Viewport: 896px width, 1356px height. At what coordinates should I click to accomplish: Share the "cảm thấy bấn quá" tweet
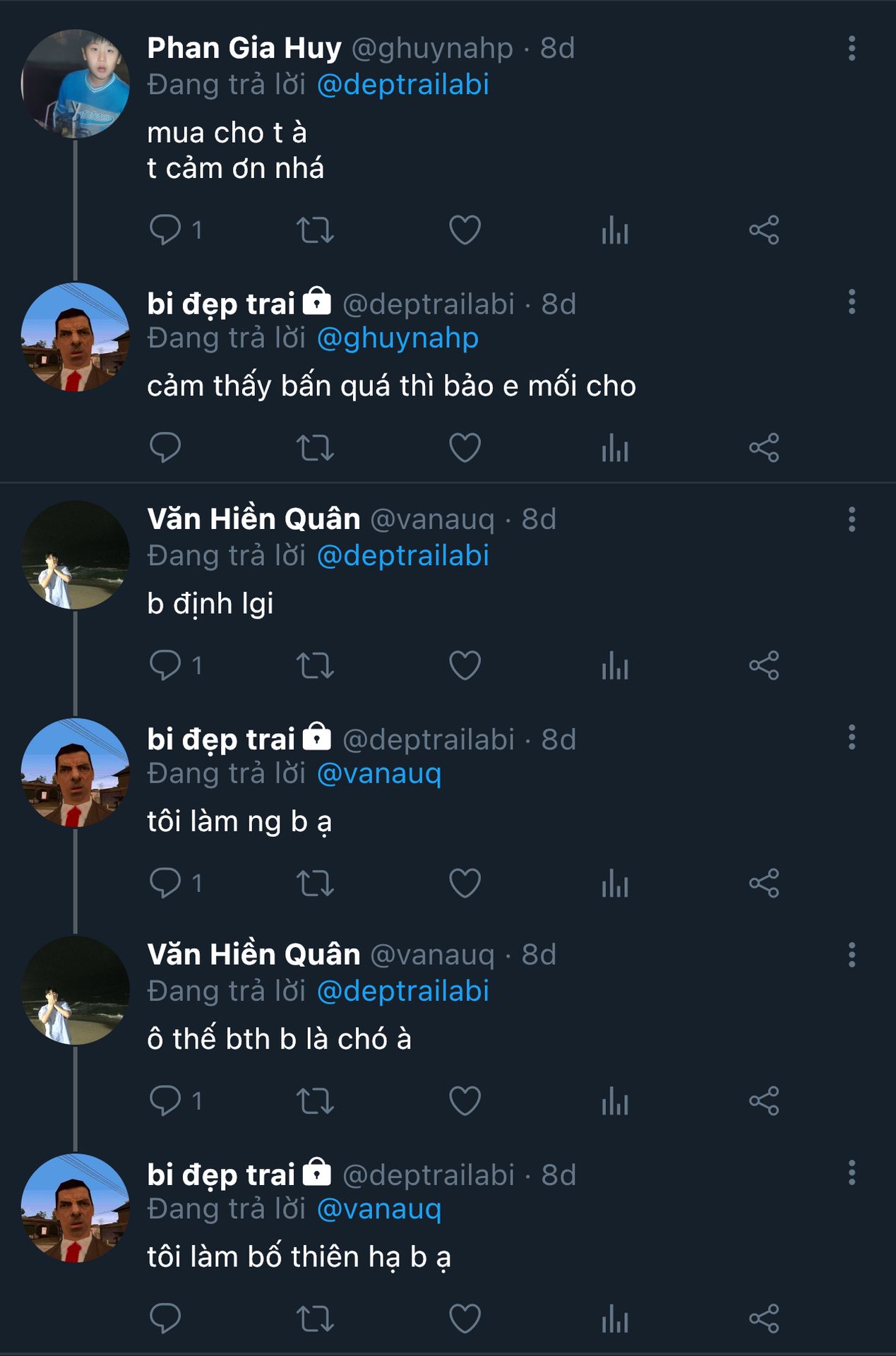[764, 448]
